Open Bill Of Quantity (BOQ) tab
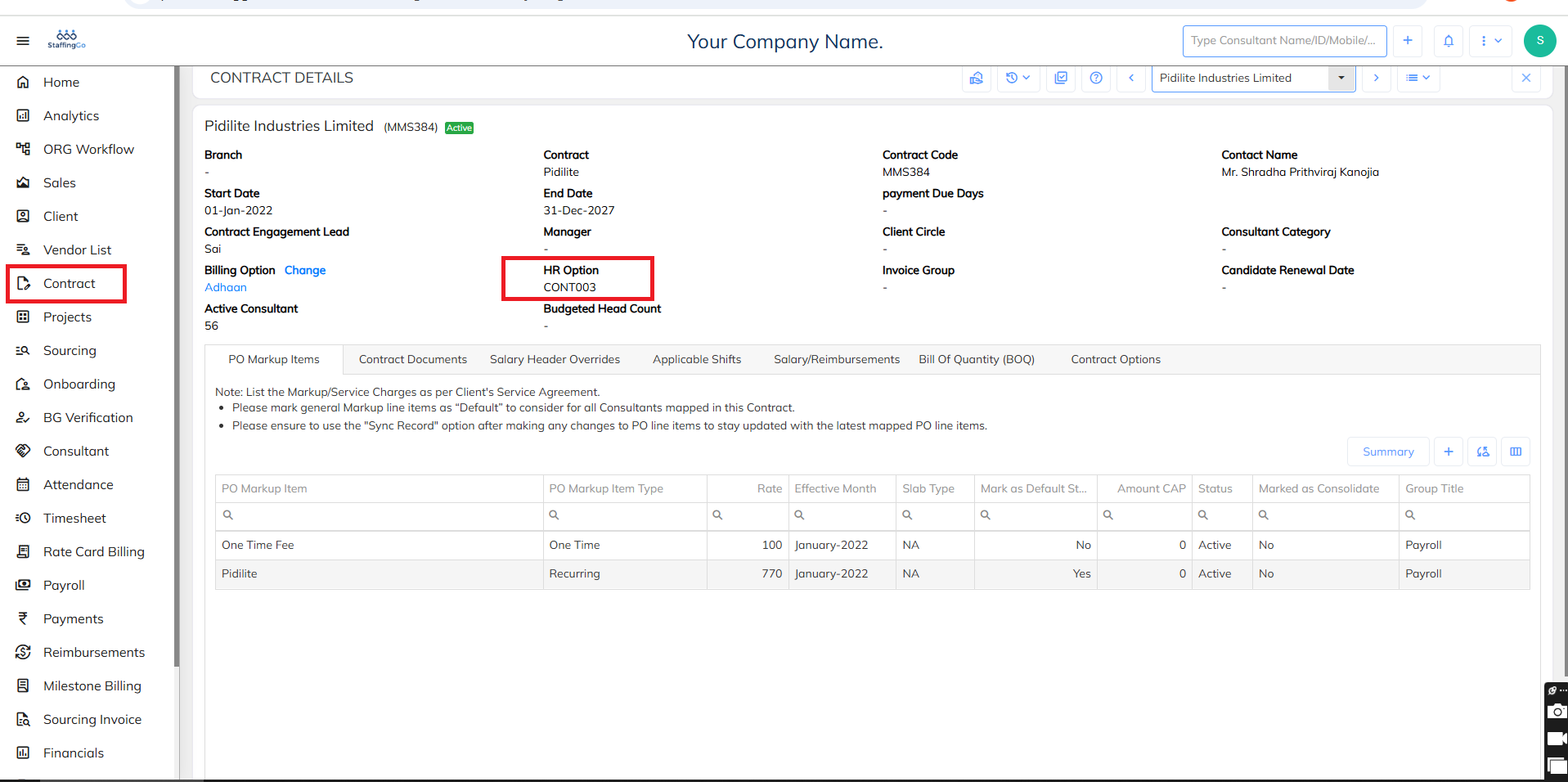Viewport: 1568px width, 782px height. pyautogui.click(x=977, y=359)
